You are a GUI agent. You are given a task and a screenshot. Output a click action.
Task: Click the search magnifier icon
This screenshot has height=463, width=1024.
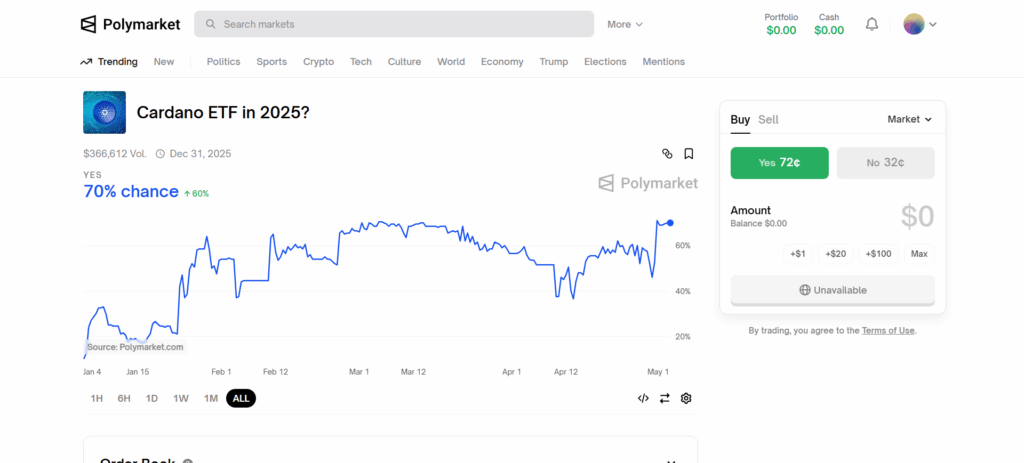pos(210,24)
